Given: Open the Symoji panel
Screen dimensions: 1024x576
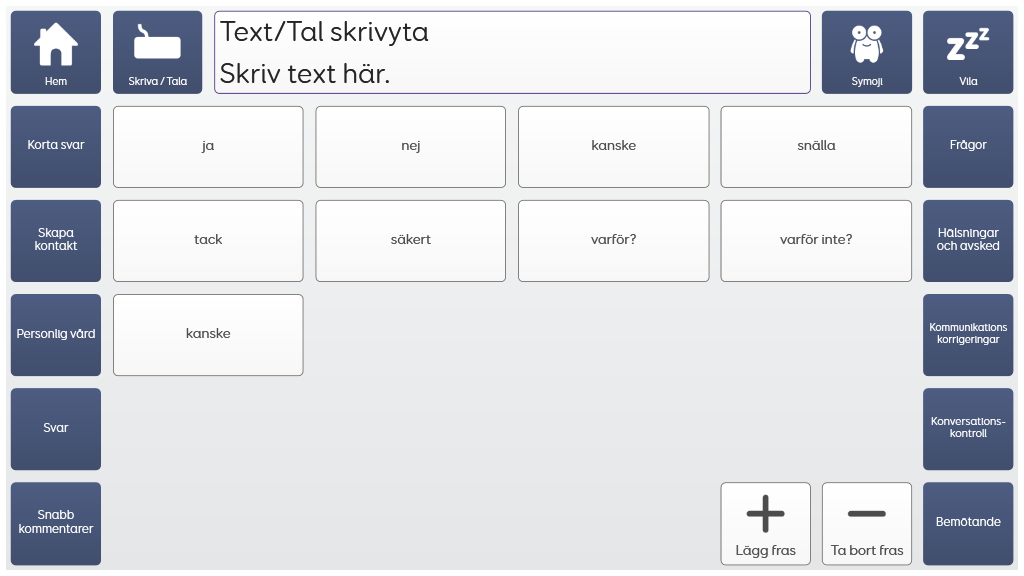Looking at the screenshot, I should pyautogui.click(x=866, y=52).
